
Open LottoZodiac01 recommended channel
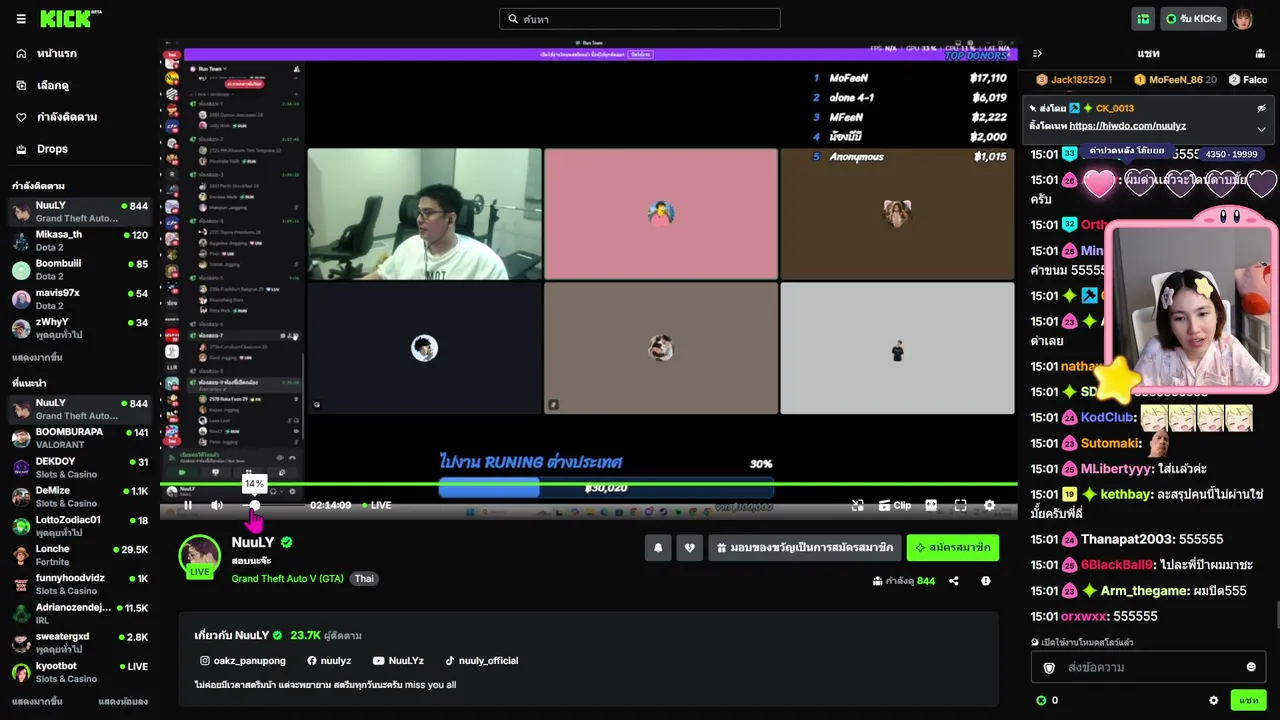(x=80, y=525)
